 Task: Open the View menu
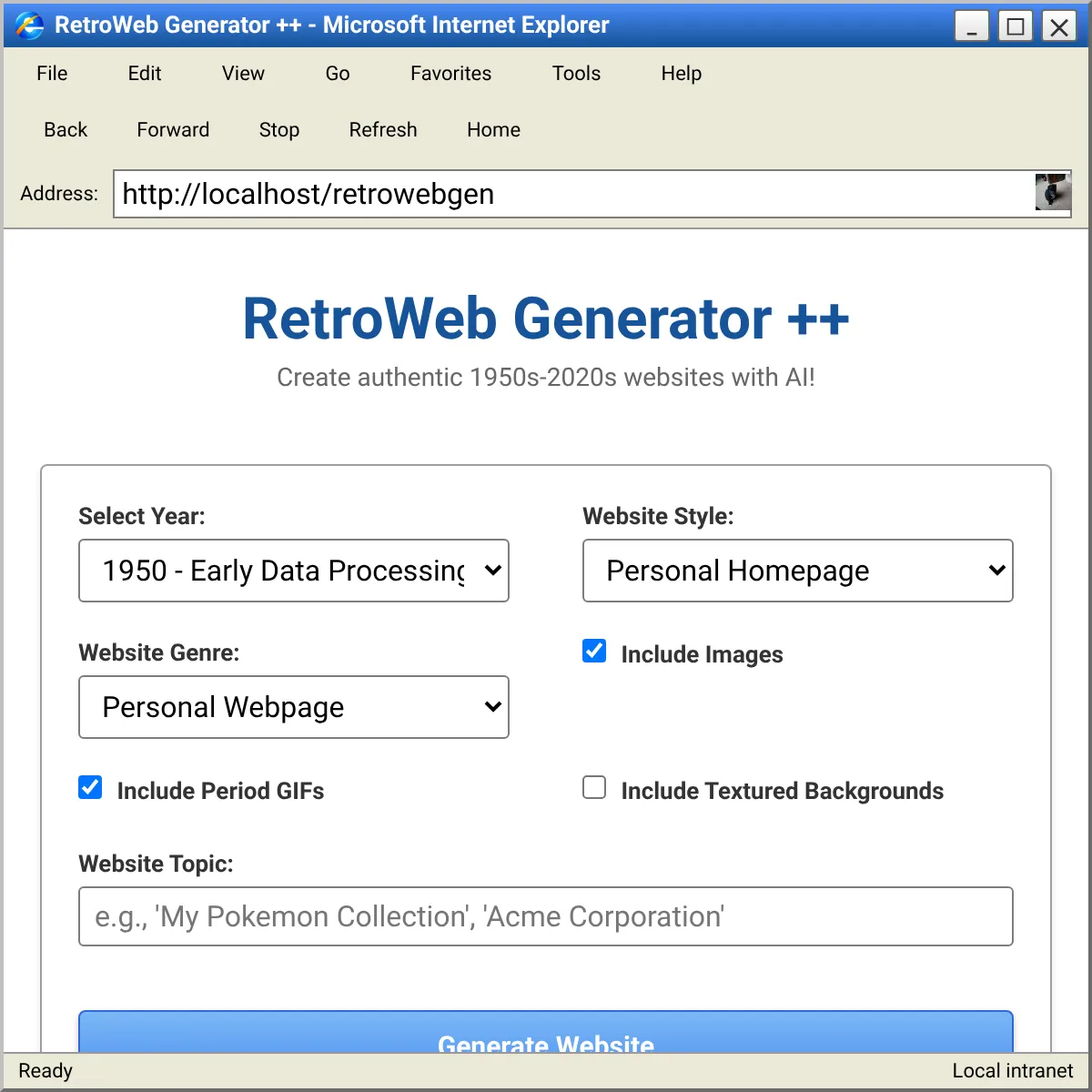click(x=243, y=74)
